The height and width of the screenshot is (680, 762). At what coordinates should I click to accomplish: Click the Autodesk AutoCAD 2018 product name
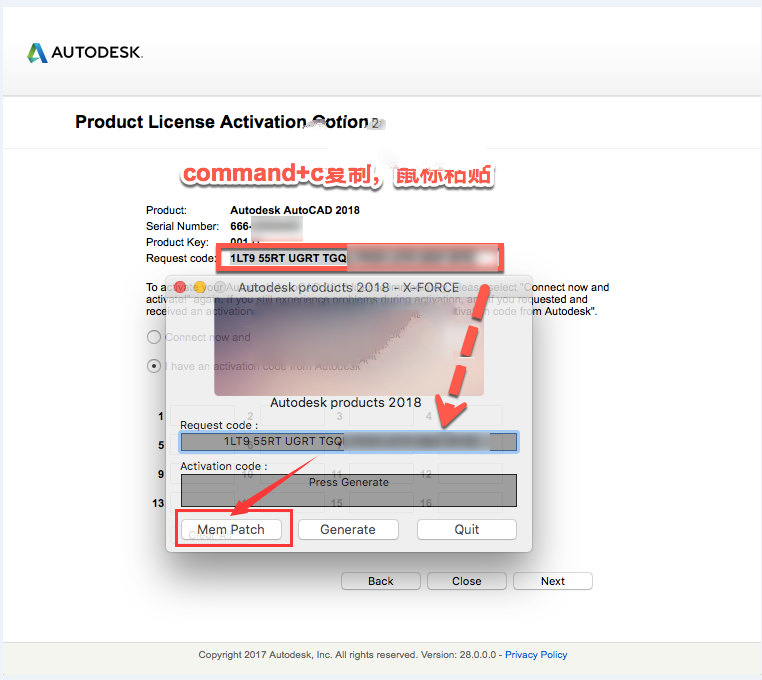coord(294,210)
